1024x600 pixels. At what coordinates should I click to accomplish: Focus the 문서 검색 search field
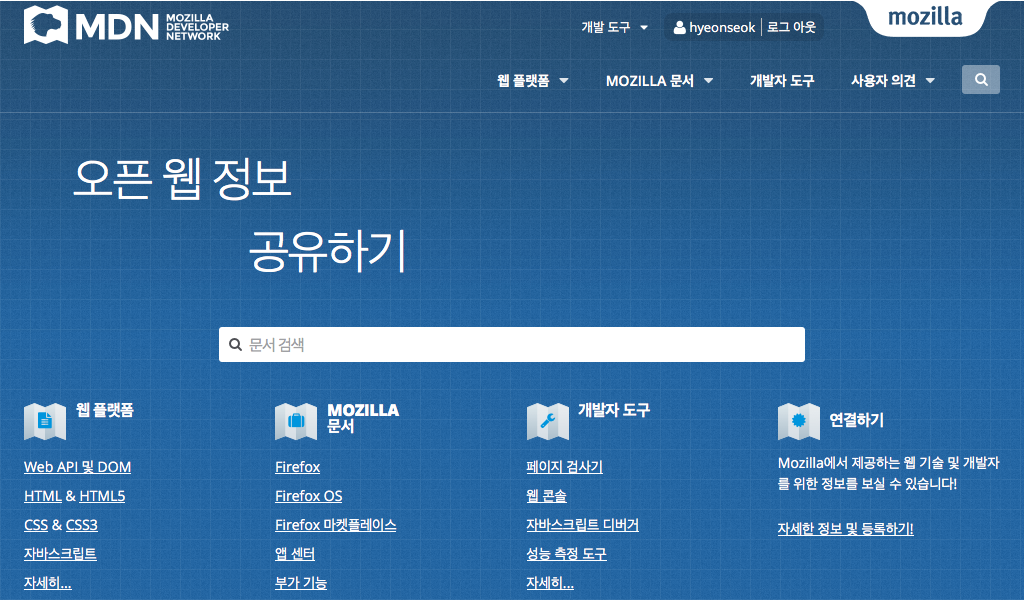pyautogui.click(x=512, y=345)
